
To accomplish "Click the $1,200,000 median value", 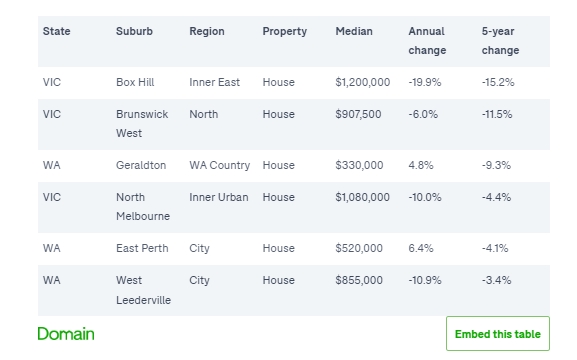I will (x=362, y=82).
